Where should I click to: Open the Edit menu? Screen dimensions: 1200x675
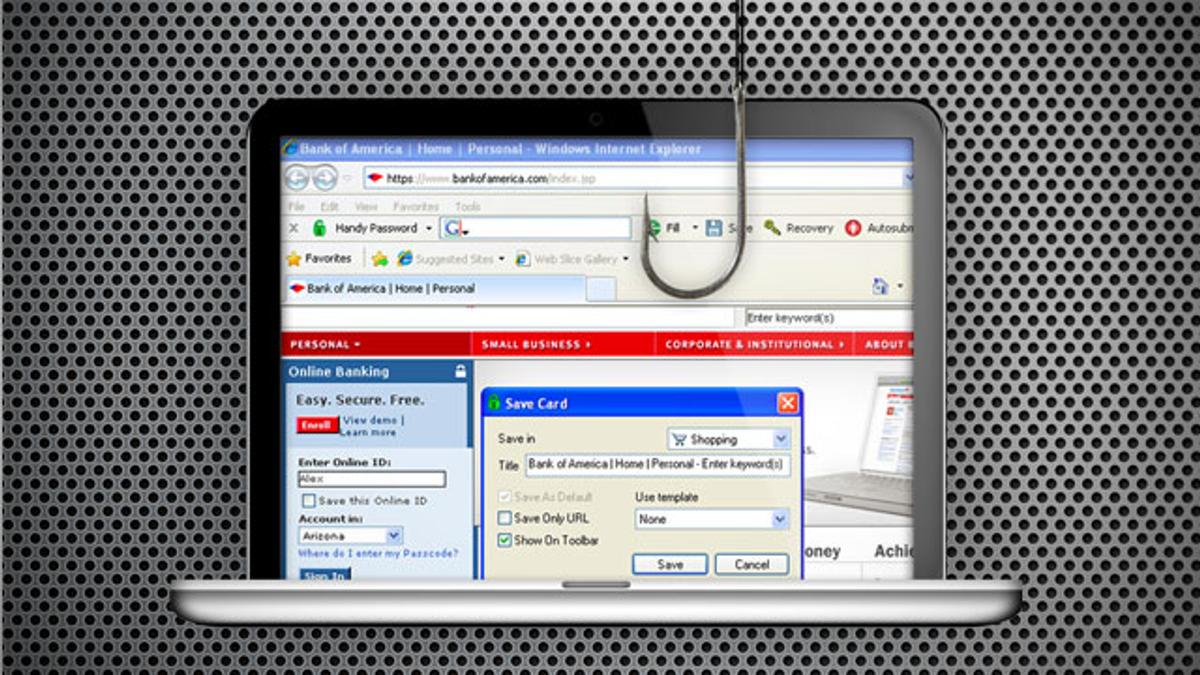point(330,206)
